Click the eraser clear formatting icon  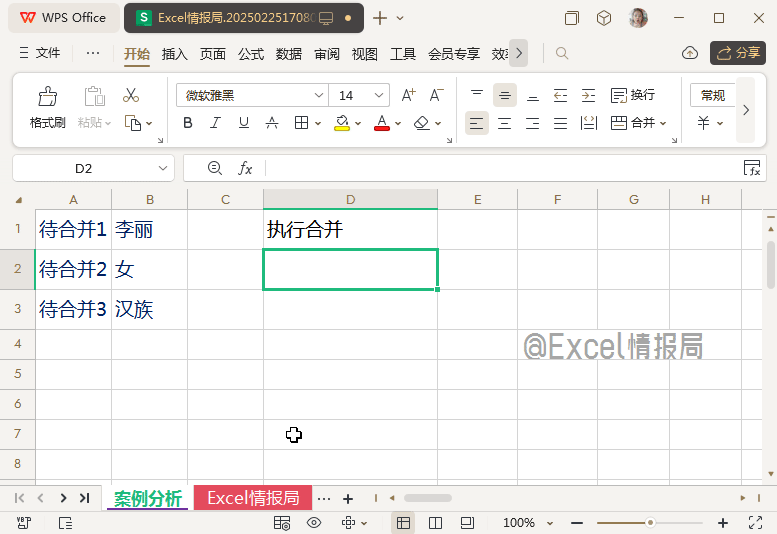[421, 123]
